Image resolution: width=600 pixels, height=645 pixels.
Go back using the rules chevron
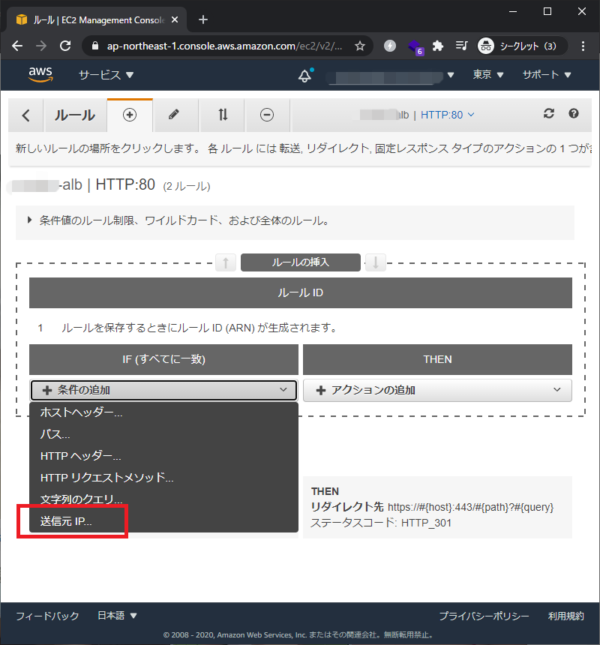point(26,116)
